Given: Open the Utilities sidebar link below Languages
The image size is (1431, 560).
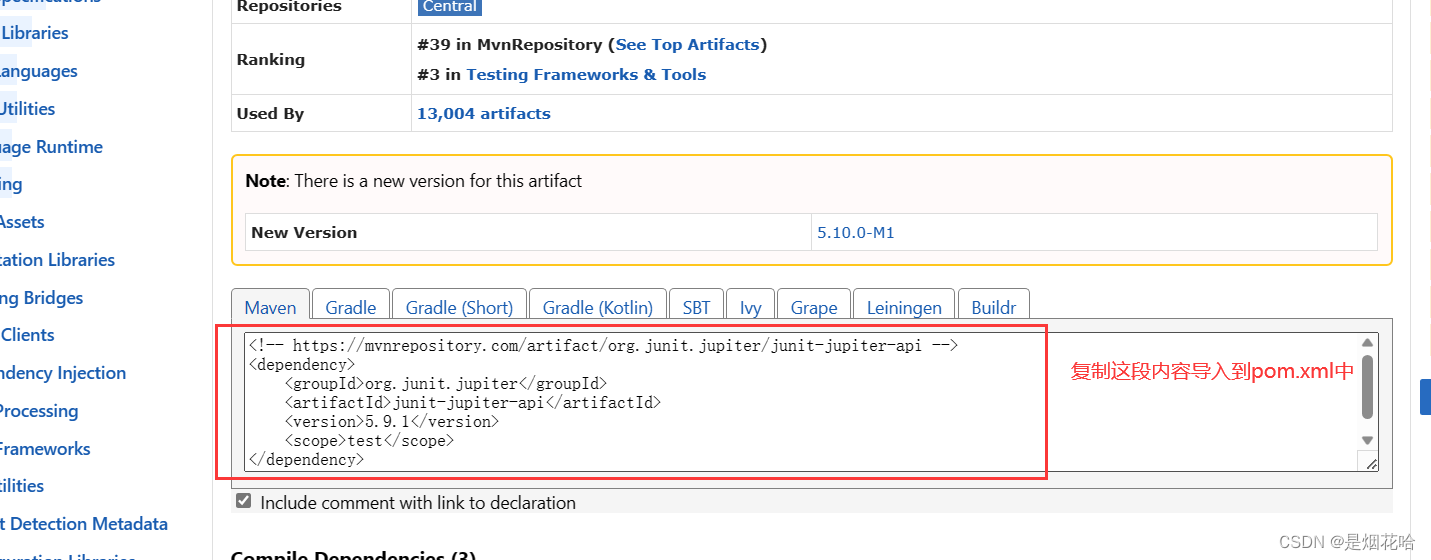Looking at the screenshot, I should [28, 109].
